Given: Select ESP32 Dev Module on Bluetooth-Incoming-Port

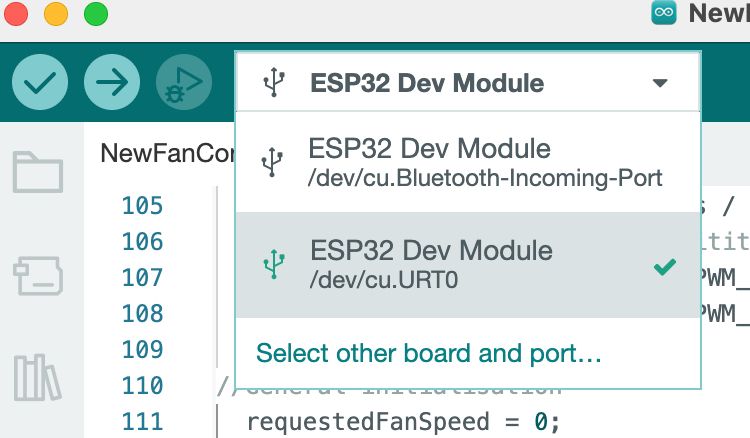Looking at the screenshot, I should 468,163.
